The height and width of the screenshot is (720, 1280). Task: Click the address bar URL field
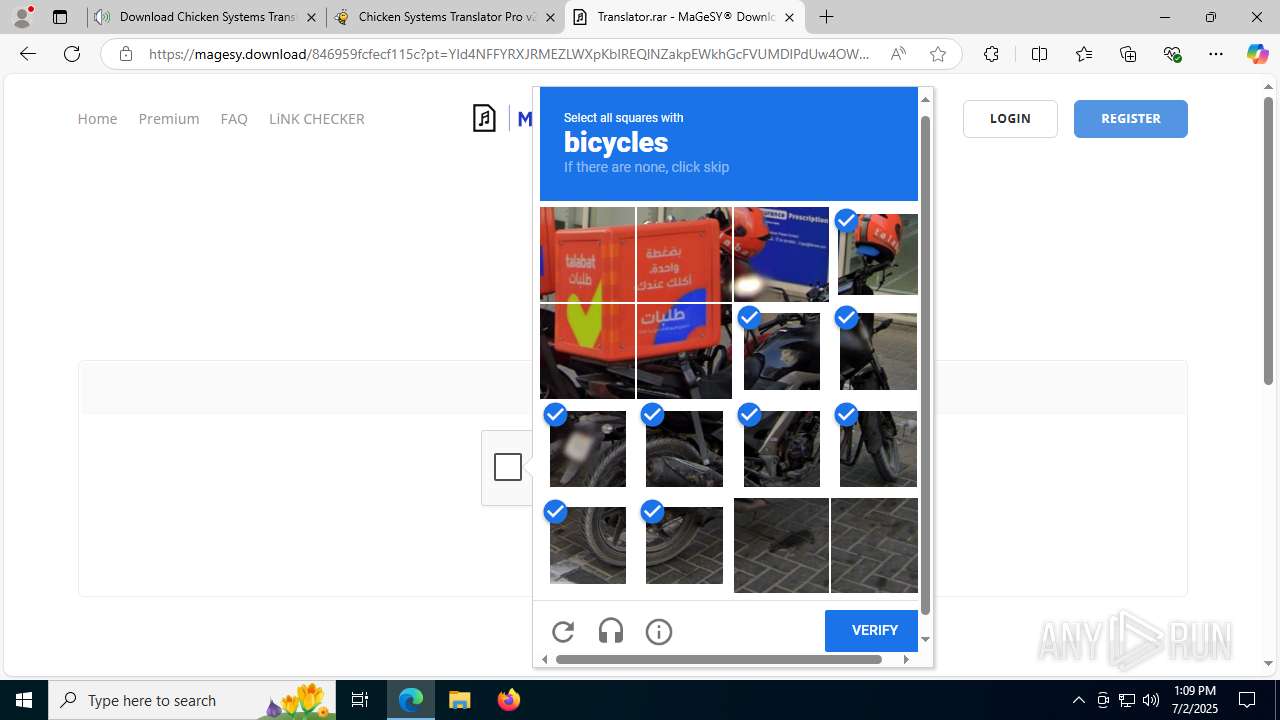pyautogui.click(x=508, y=54)
